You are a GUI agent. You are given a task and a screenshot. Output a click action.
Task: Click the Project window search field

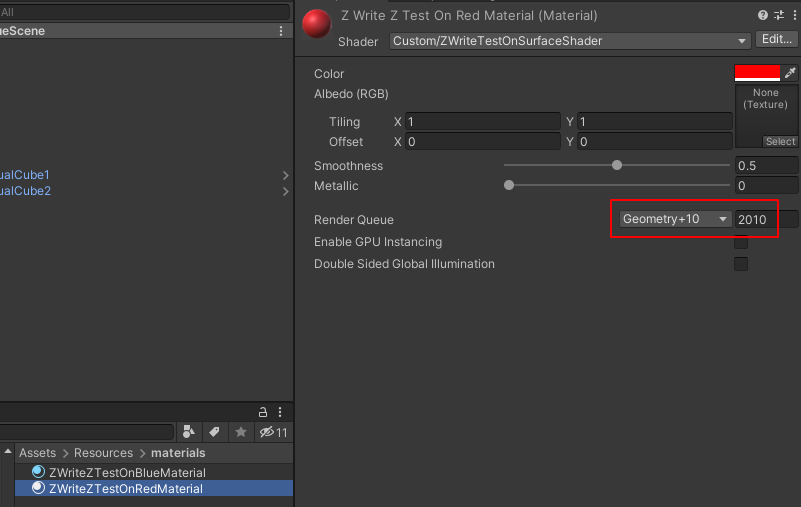[86, 432]
